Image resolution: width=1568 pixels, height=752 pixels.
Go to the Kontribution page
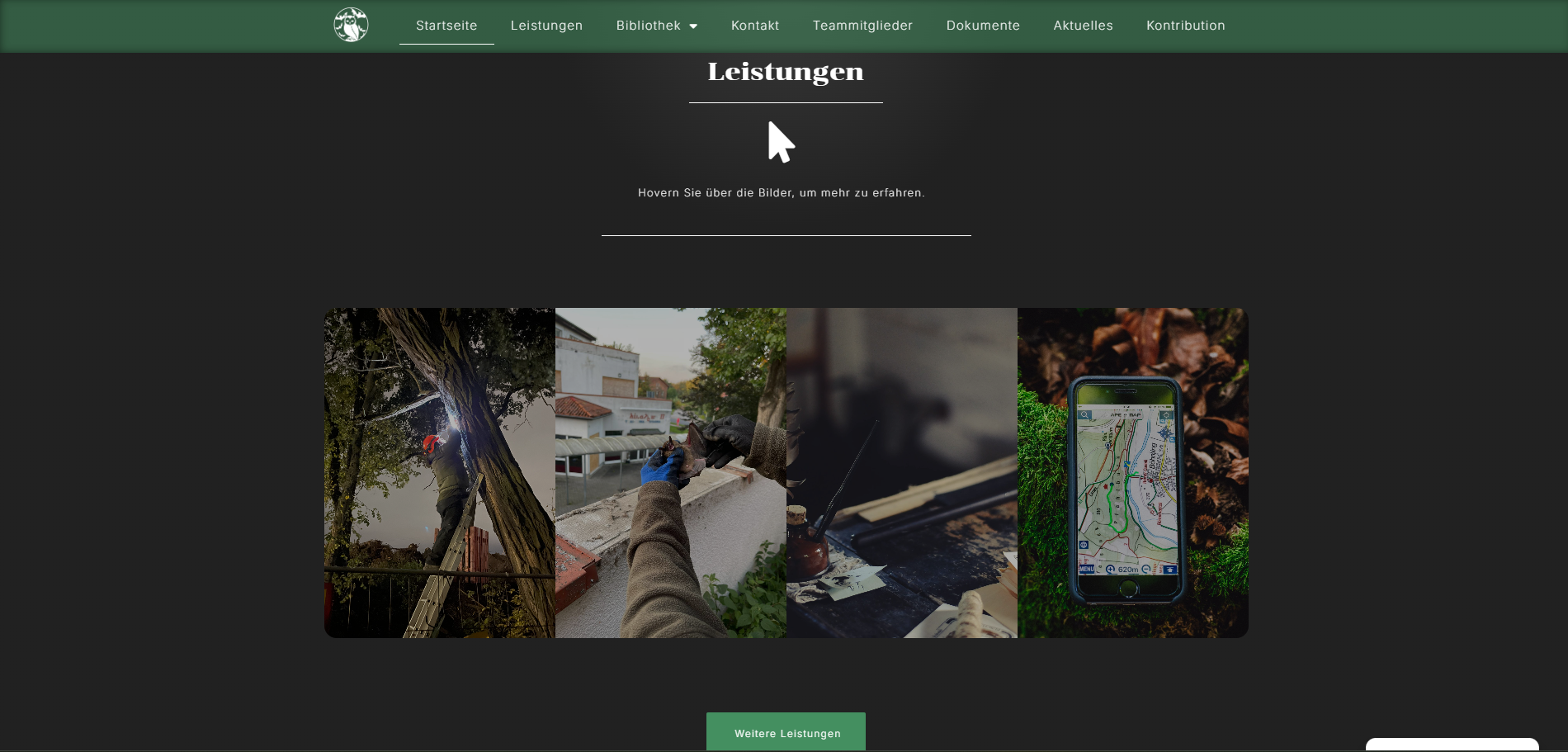[1185, 26]
